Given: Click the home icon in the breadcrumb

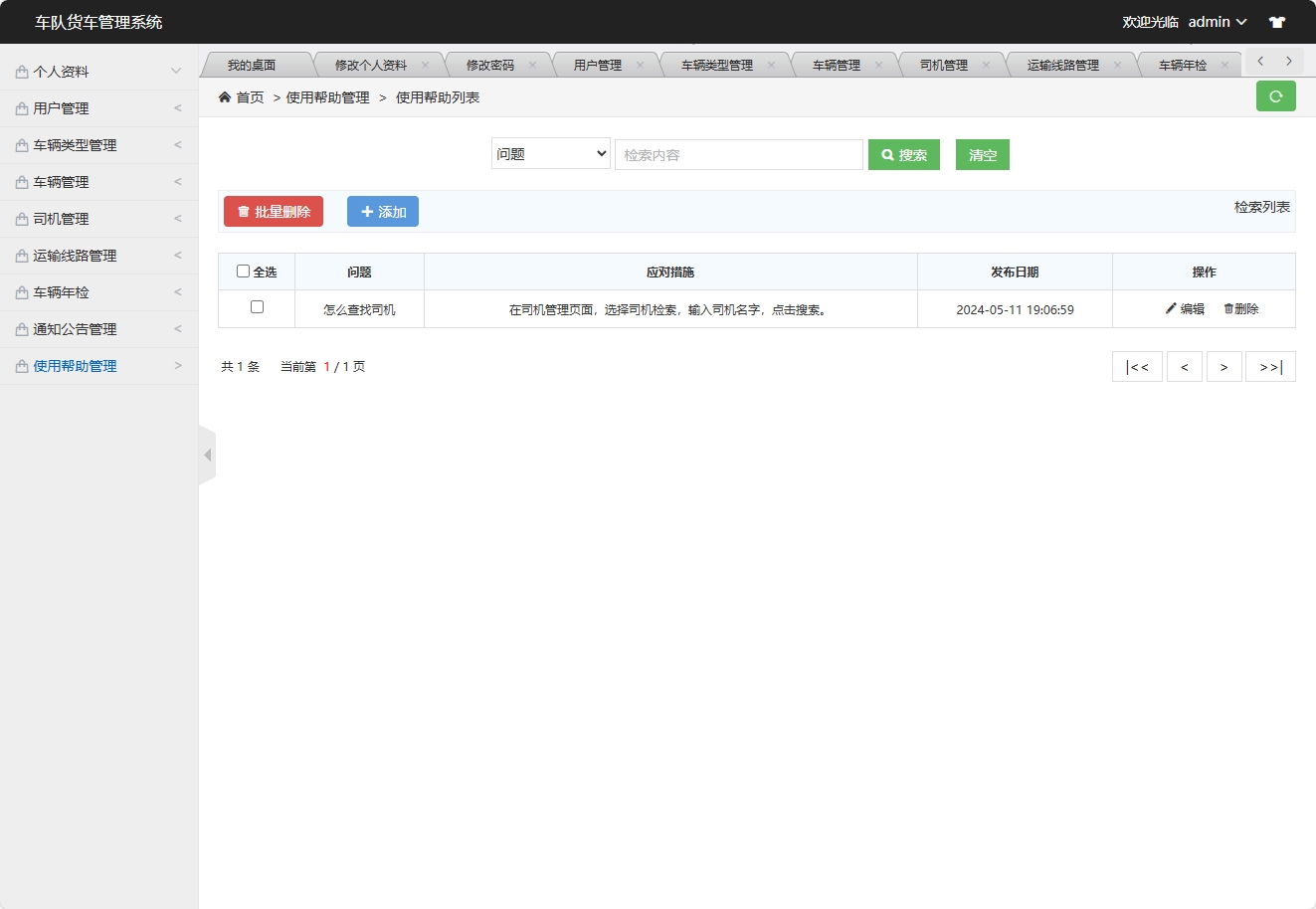Looking at the screenshot, I should 225,97.
